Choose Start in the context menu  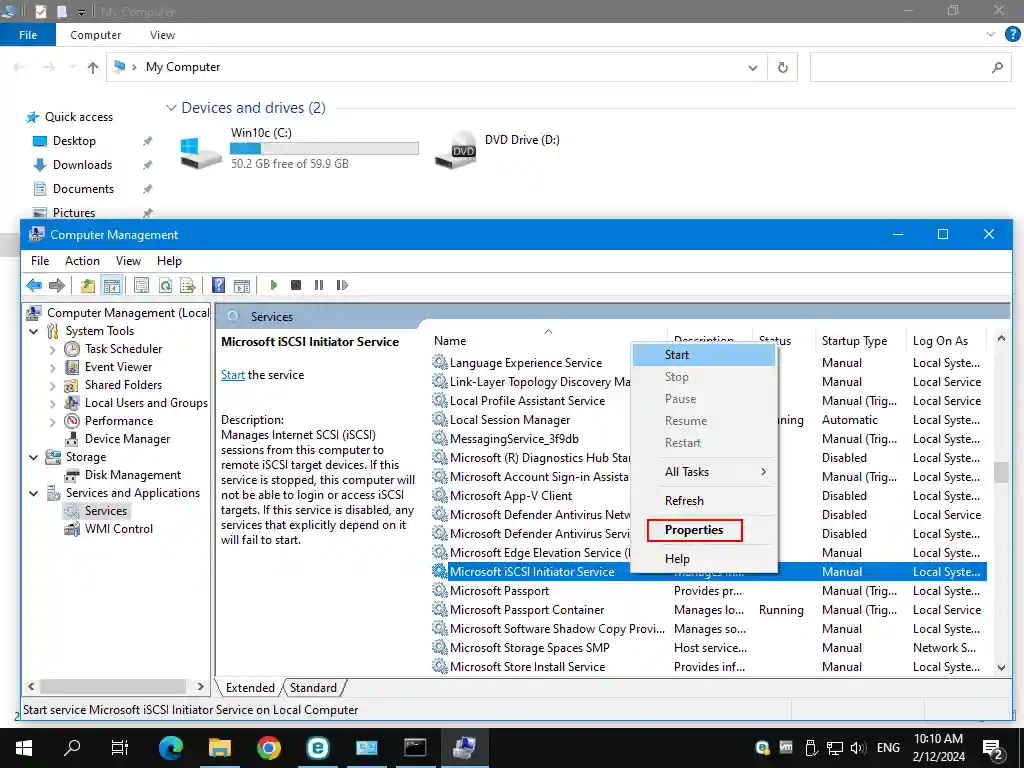pyautogui.click(x=704, y=355)
